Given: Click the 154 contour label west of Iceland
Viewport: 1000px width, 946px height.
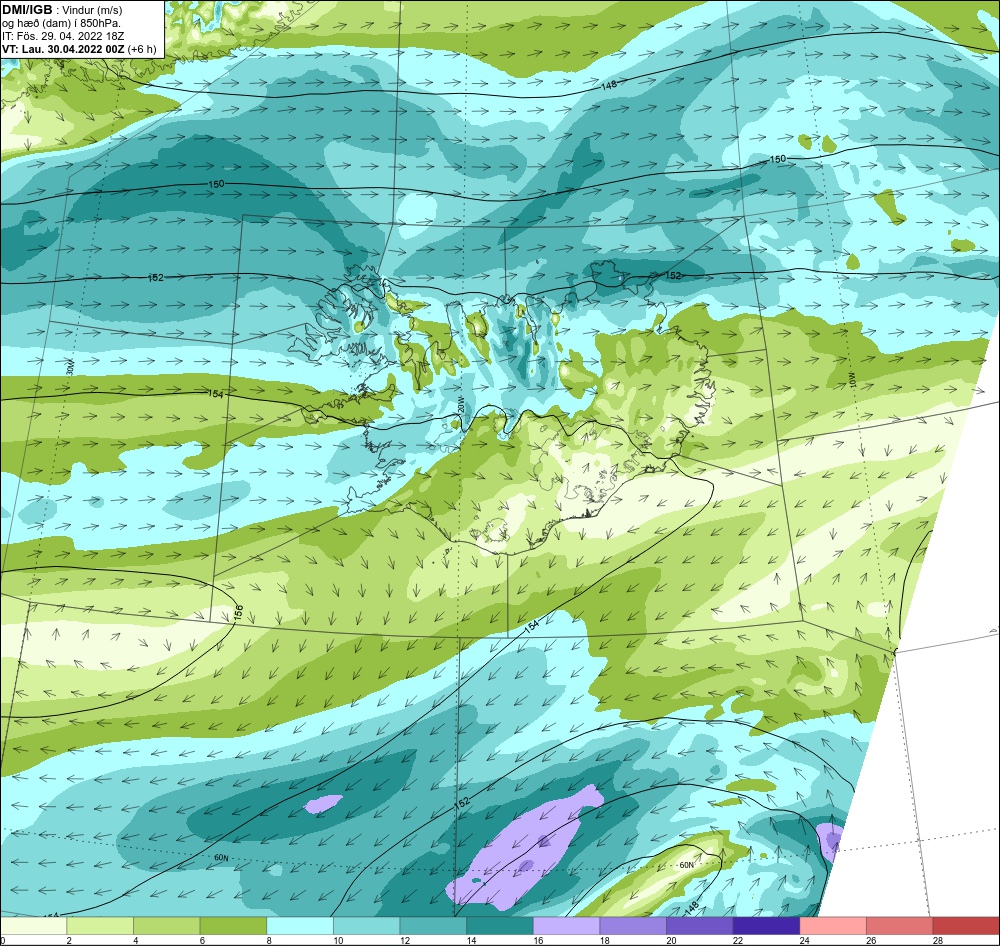Looking at the screenshot, I should [216, 394].
